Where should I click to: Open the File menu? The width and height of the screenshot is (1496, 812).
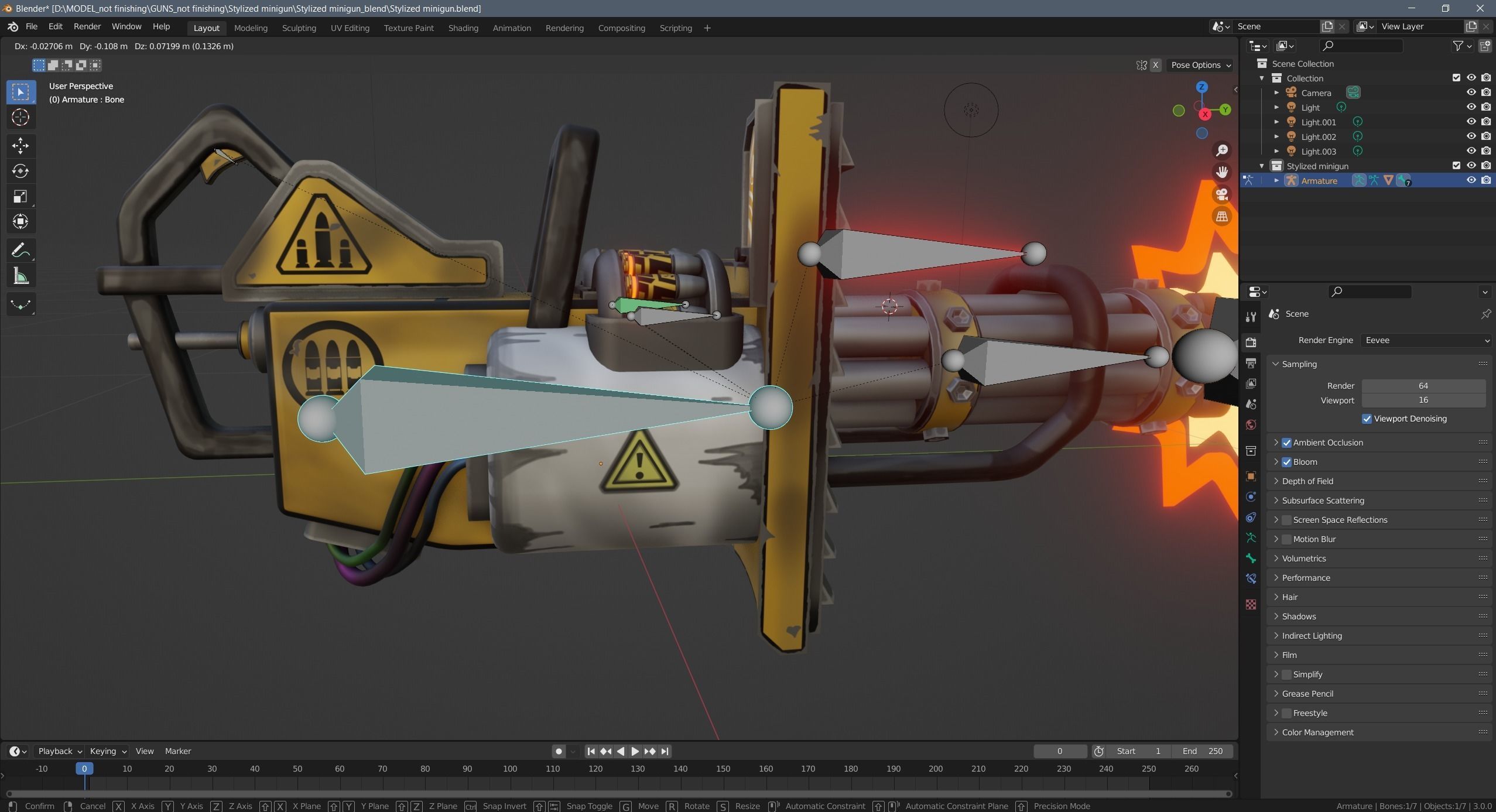tap(32, 27)
